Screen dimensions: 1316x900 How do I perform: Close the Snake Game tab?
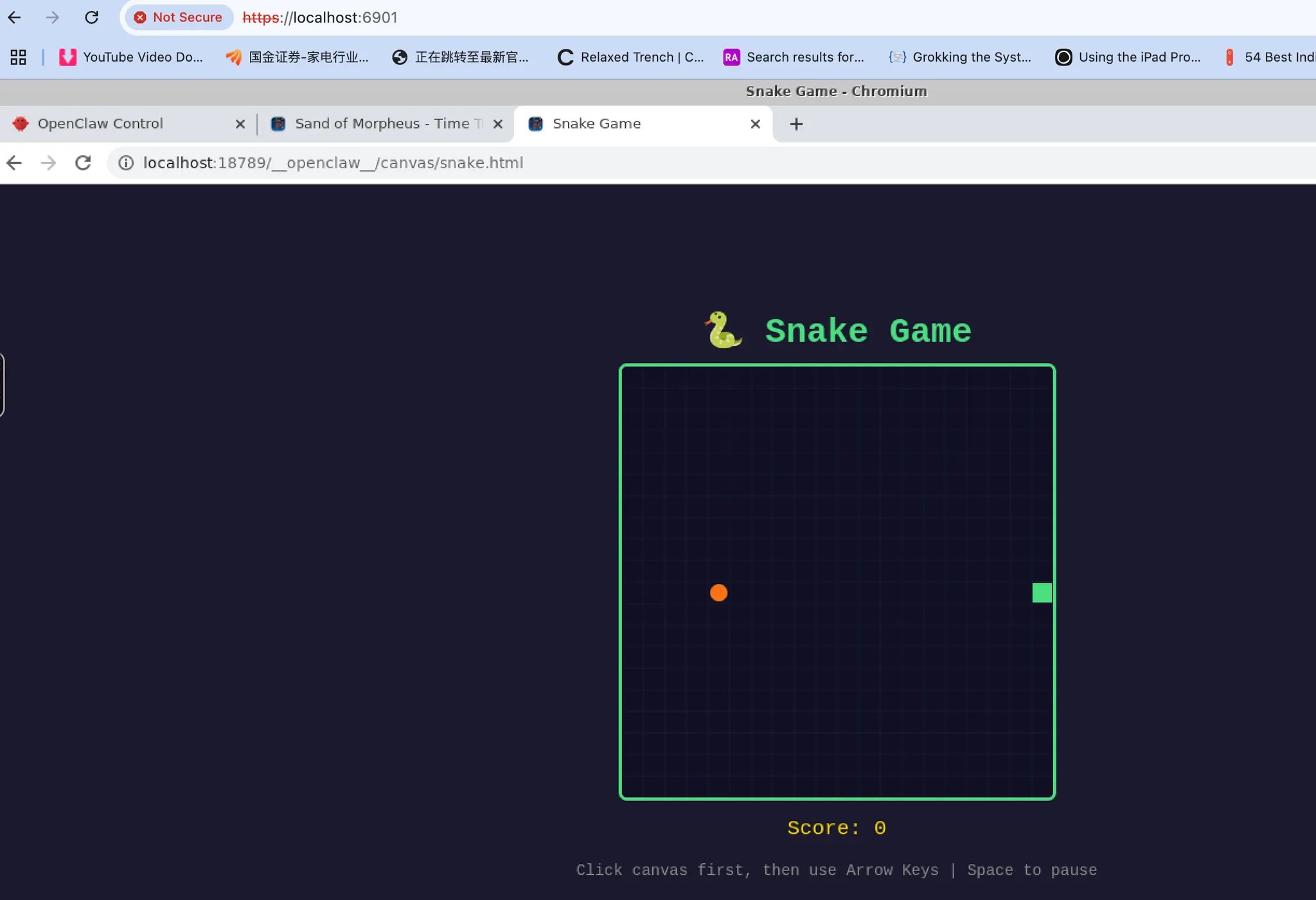pos(756,124)
